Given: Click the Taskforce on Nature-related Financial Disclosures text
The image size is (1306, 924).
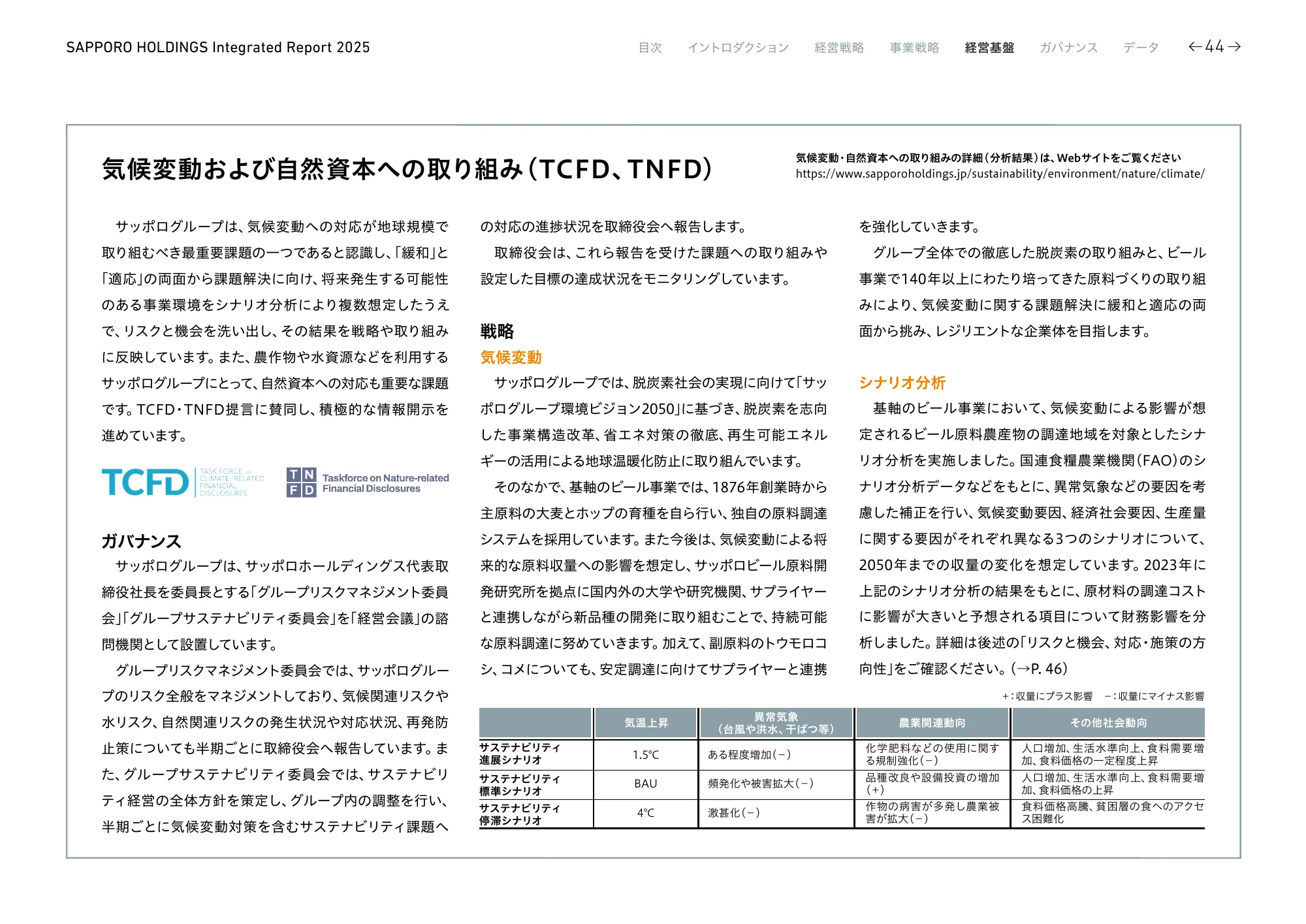Looking at the screenshot, I should coord(385,483).
